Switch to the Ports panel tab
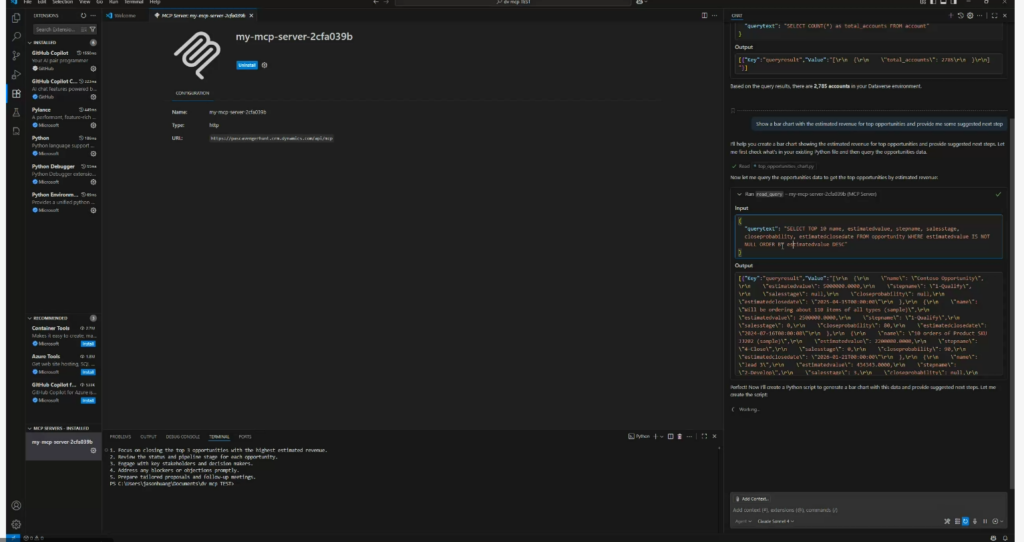This screenshot has width=1024, height=542. pos(245,436)
